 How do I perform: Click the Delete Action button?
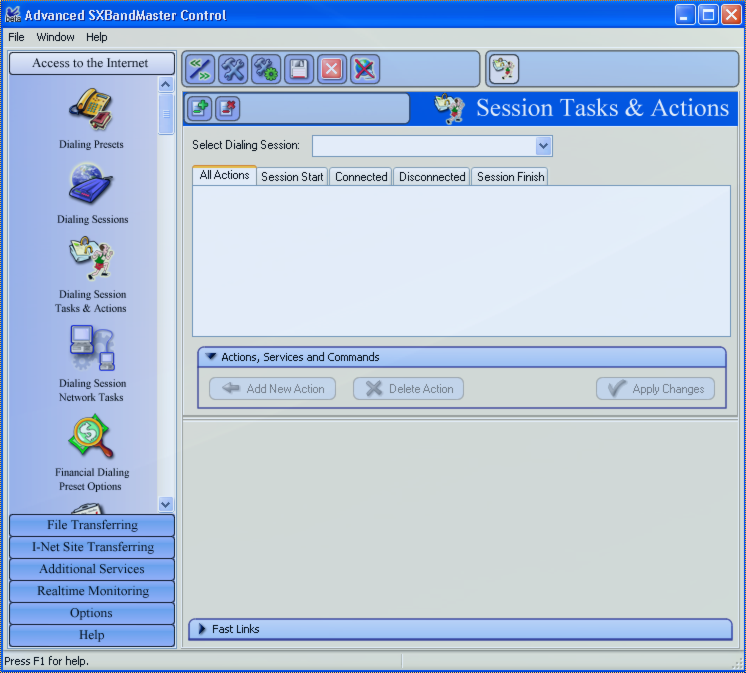click(x=408, y=389)
